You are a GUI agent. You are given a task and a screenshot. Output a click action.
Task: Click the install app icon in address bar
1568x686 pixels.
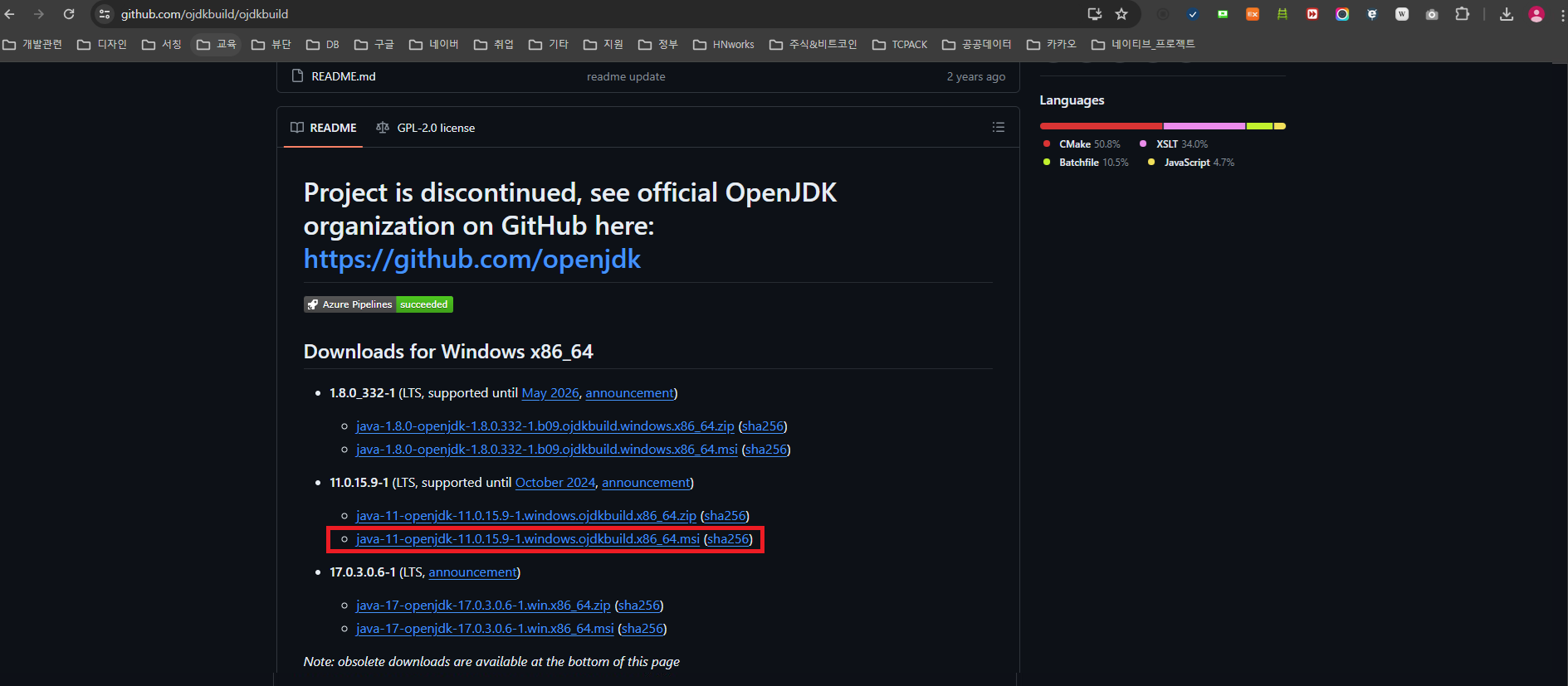(1095, 14)
